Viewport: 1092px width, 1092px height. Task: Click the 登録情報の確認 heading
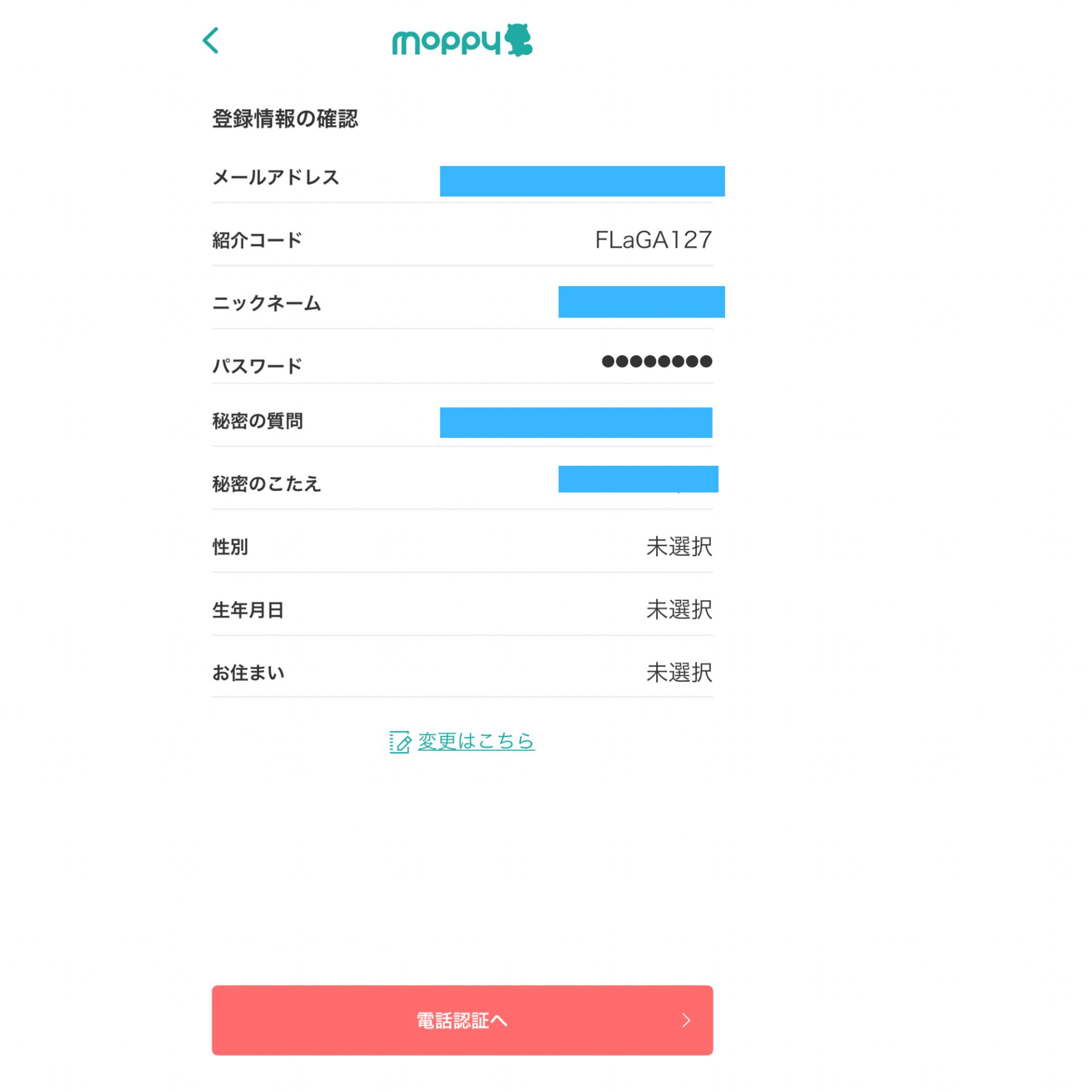[x=285, y=119]
